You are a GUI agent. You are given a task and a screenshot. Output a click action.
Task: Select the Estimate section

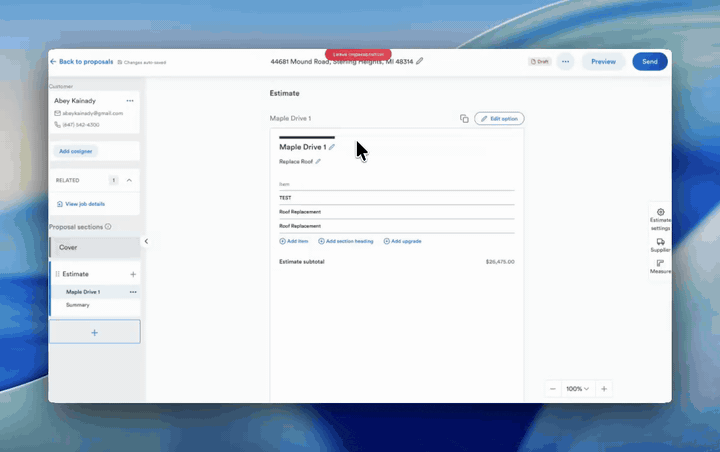pyautogui.click(x=75, y=274)
